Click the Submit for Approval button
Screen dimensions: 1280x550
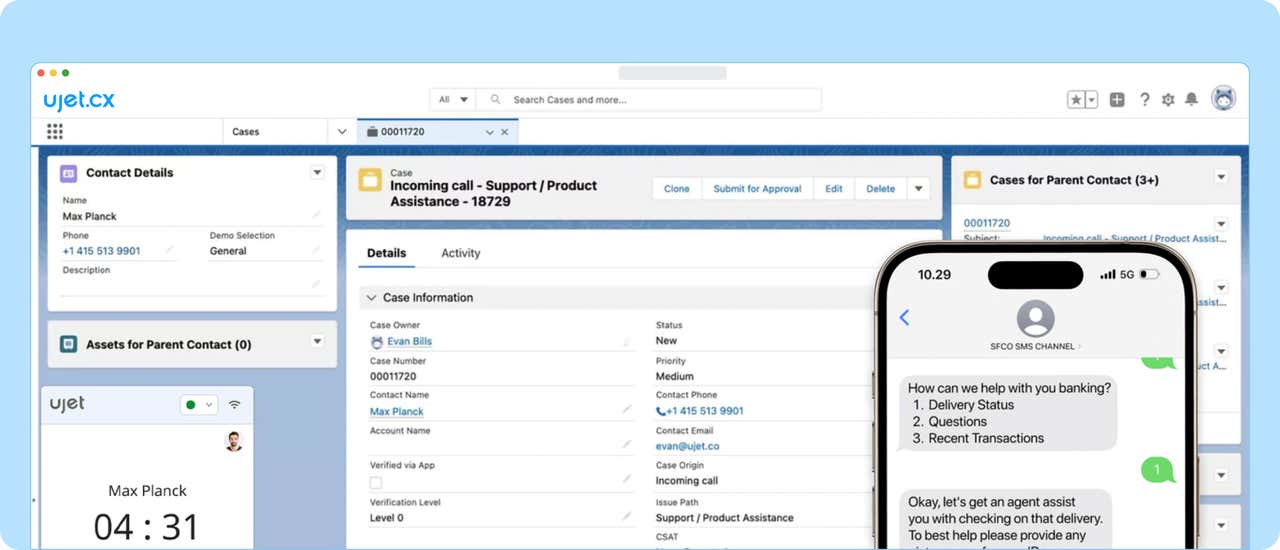(757, 189)
